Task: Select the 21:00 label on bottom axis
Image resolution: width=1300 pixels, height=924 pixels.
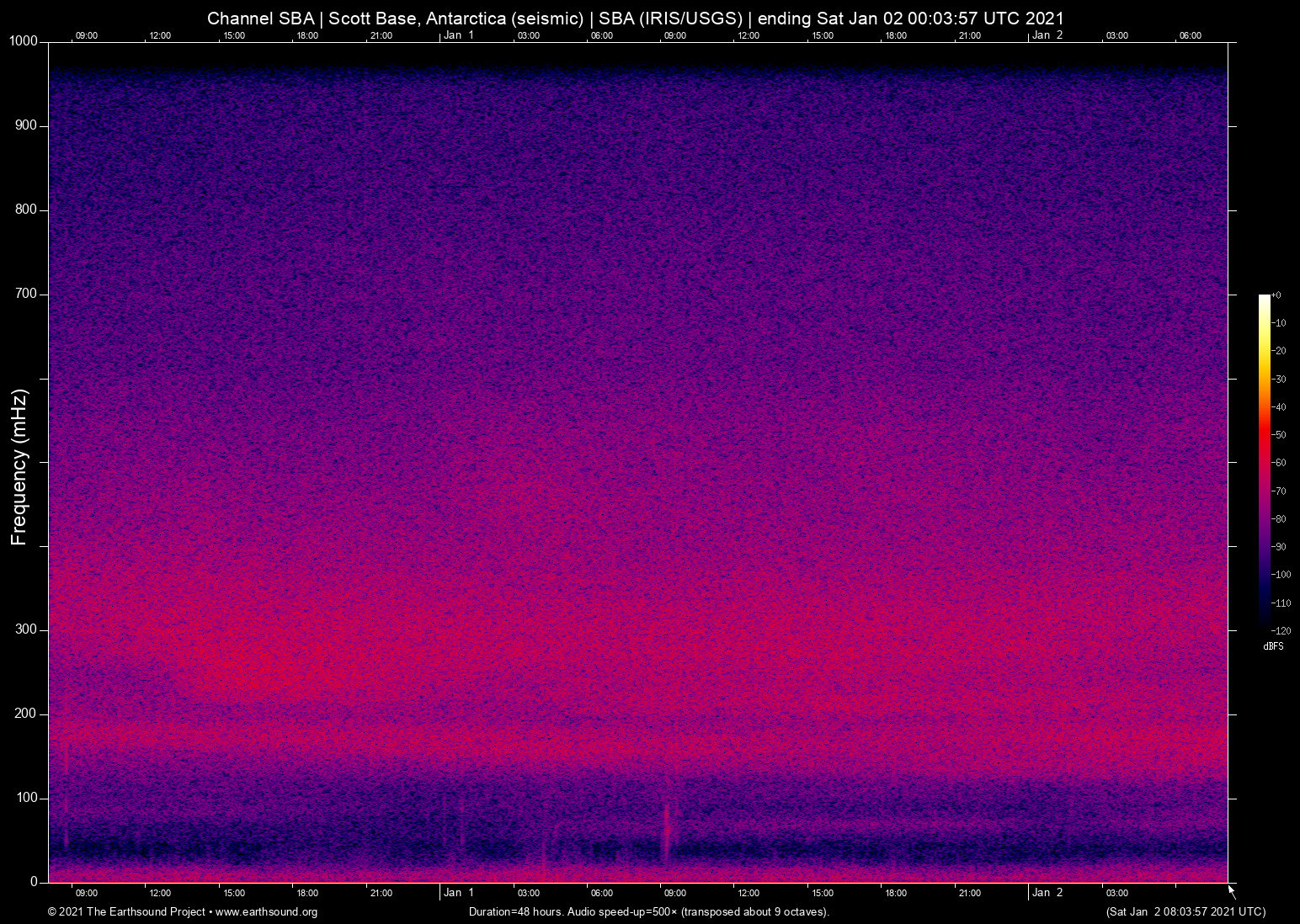Action: point(381,893)
